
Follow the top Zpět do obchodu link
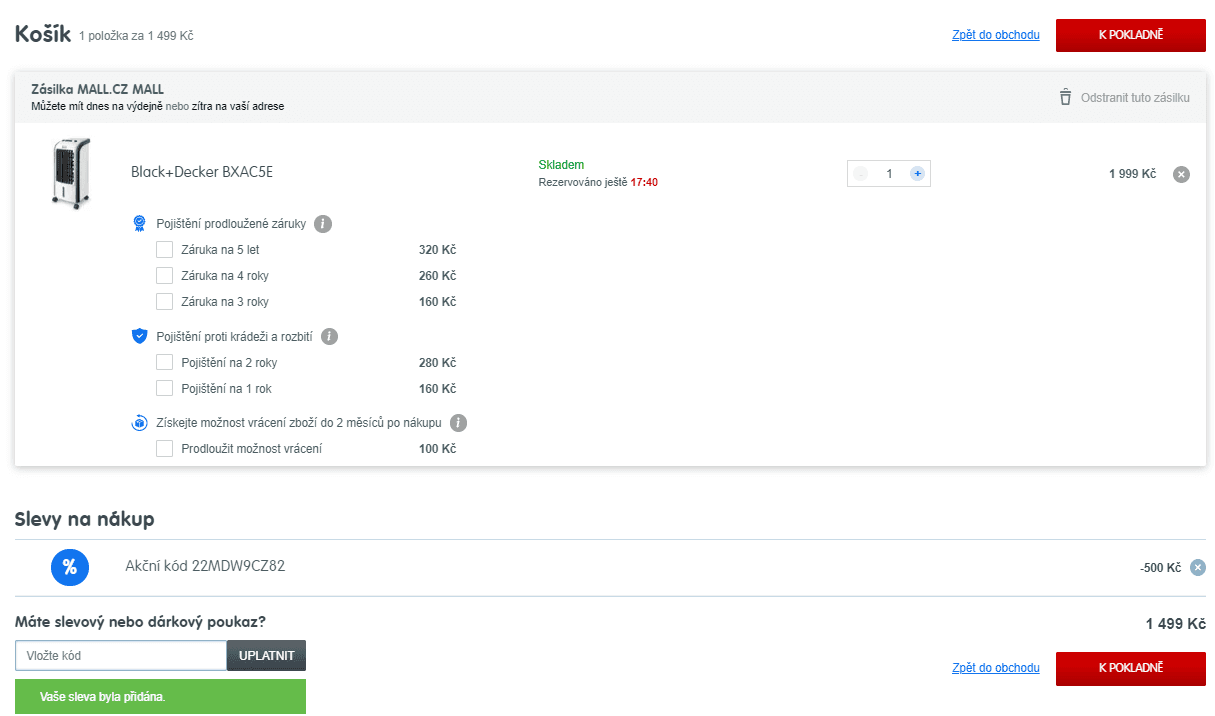[x=996, y=35]
